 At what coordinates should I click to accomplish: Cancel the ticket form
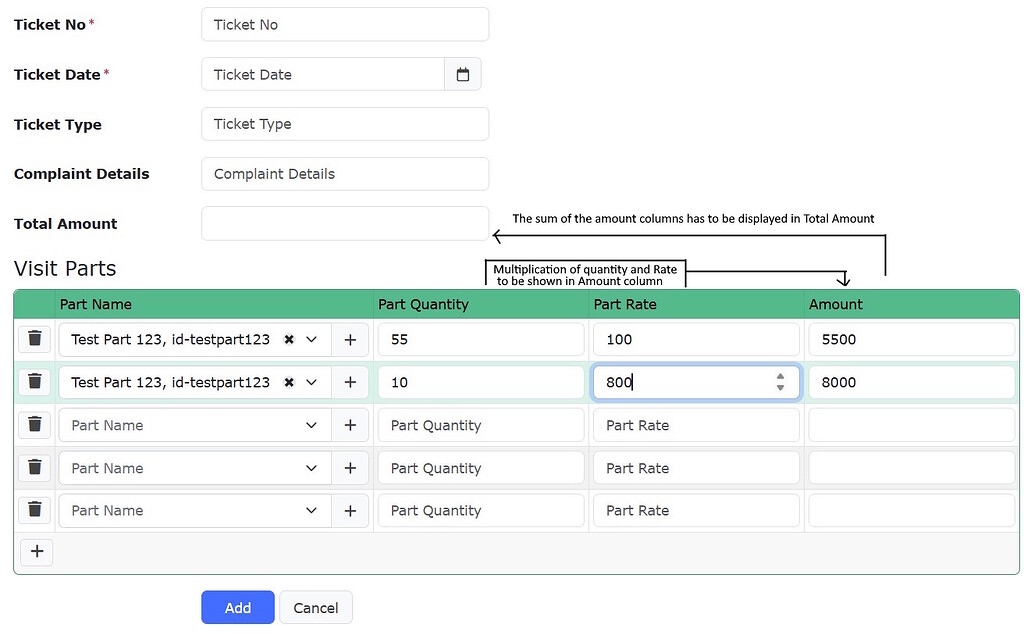(x=315, y=607)
